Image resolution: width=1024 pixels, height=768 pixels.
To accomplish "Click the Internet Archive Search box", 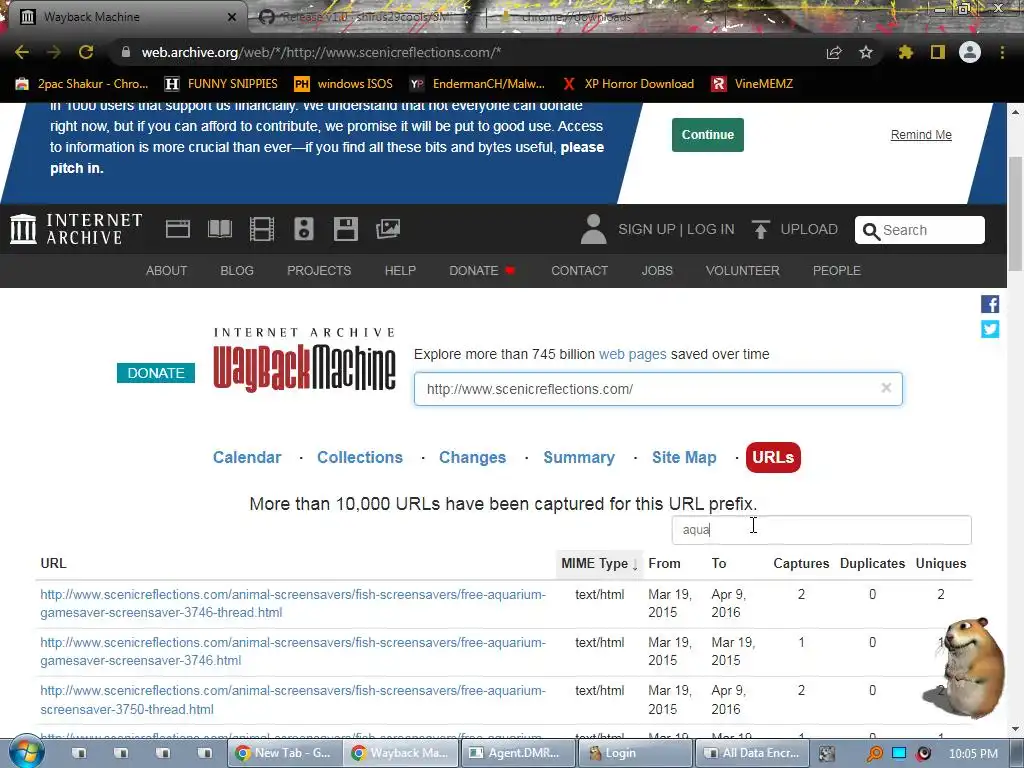I will (920, 230).
